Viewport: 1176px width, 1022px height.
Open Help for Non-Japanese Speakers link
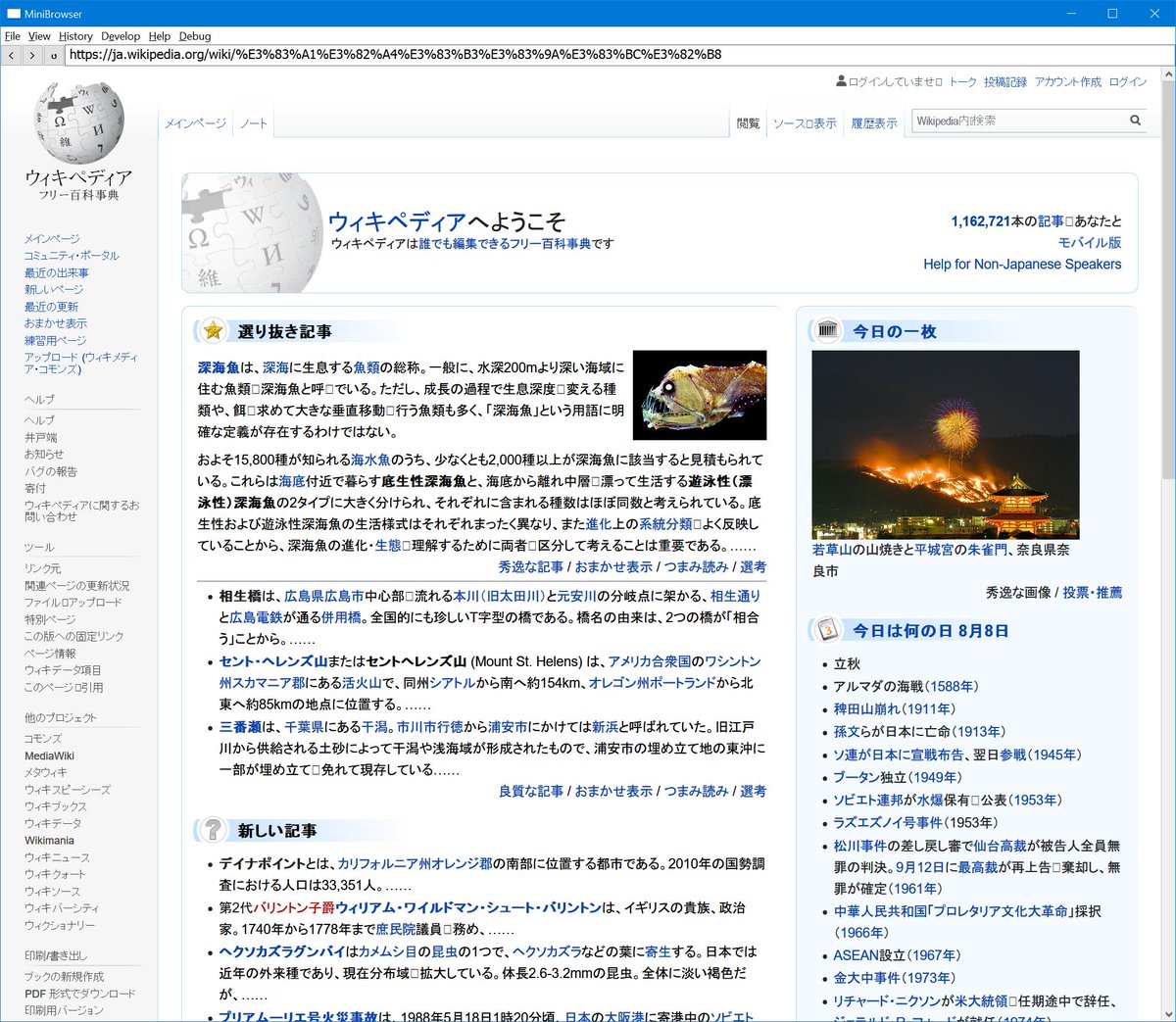click(1022, 265)
